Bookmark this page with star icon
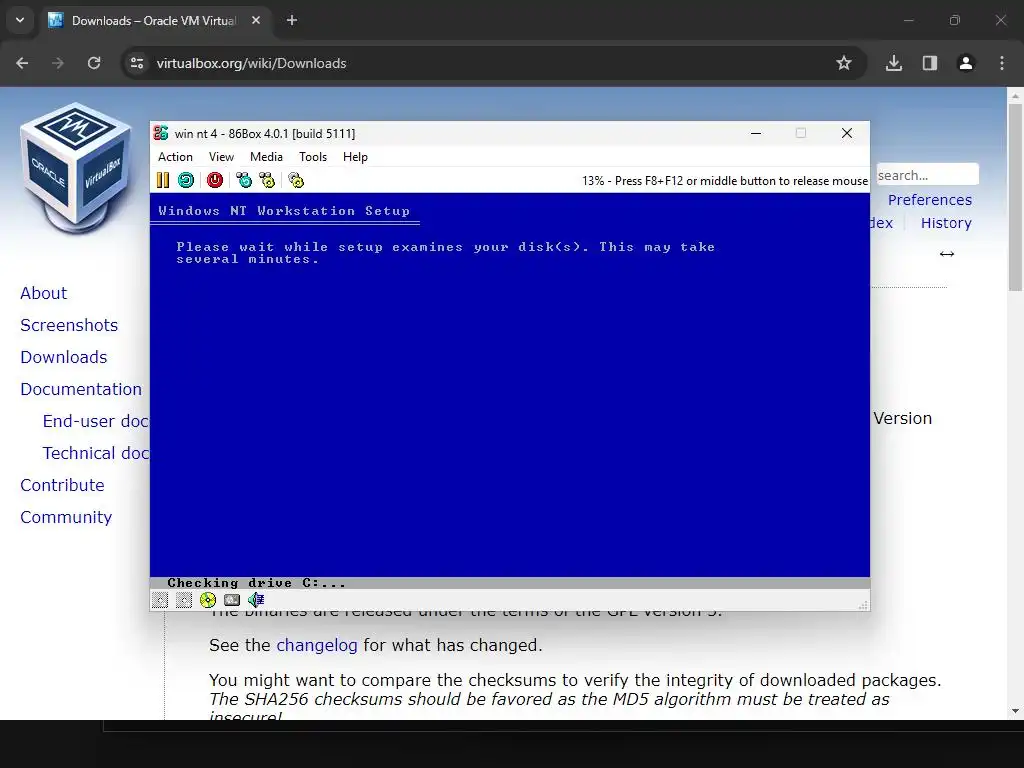The image size is (1024, 768). [844, 63]
